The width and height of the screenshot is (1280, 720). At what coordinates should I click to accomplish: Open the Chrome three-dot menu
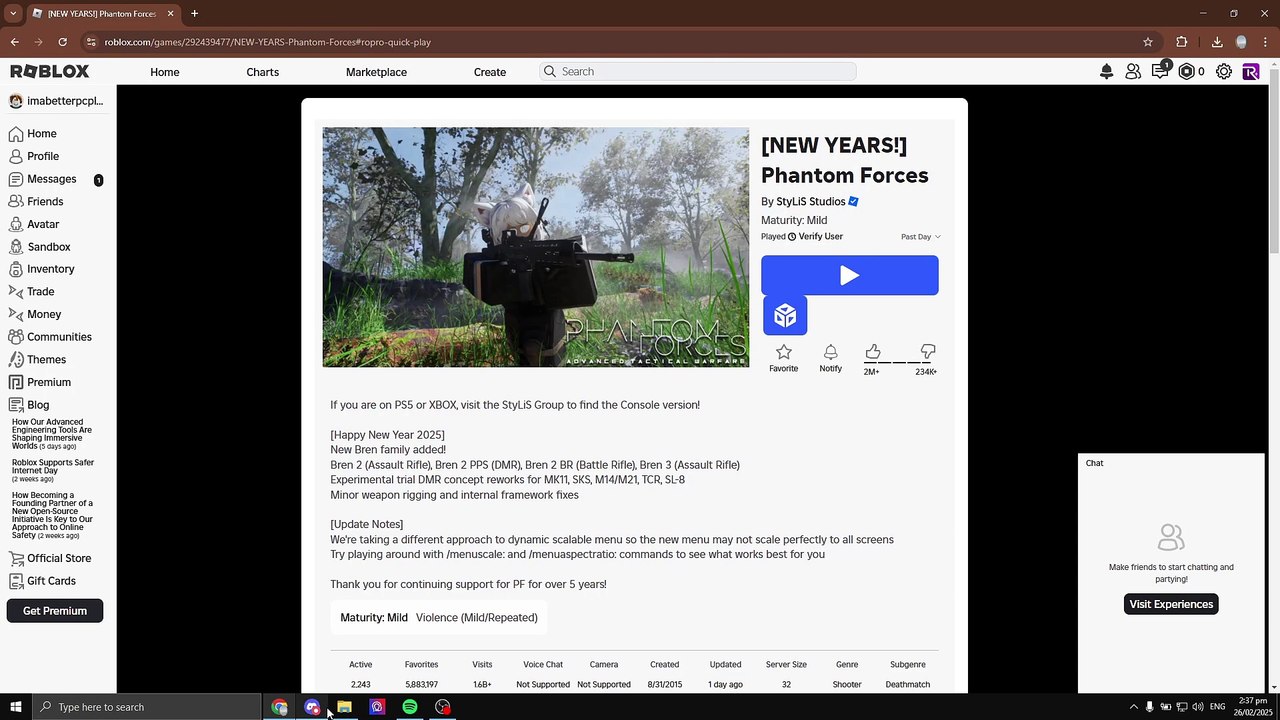click(x=1266, y=42)
